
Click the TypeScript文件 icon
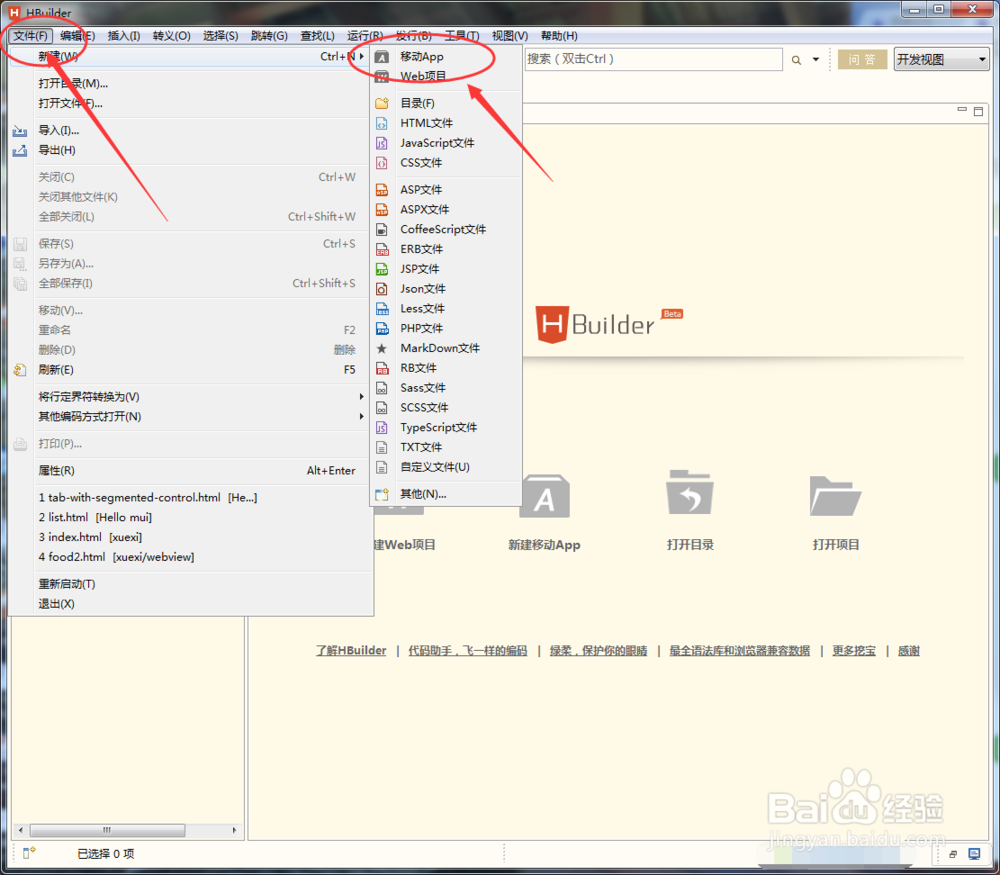pos(381,427)
